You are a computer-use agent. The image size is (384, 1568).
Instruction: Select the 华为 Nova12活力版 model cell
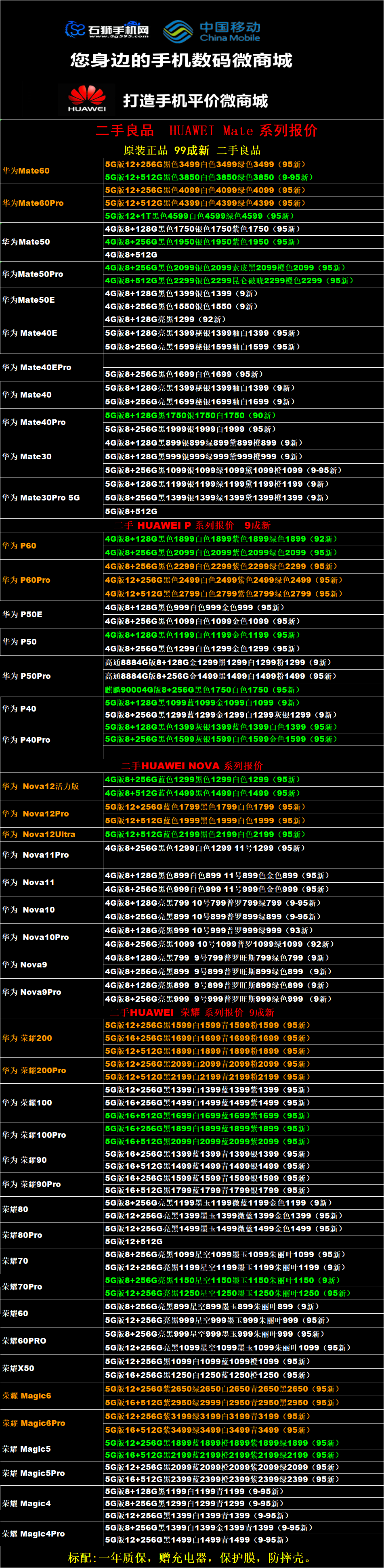click(52, 787)
